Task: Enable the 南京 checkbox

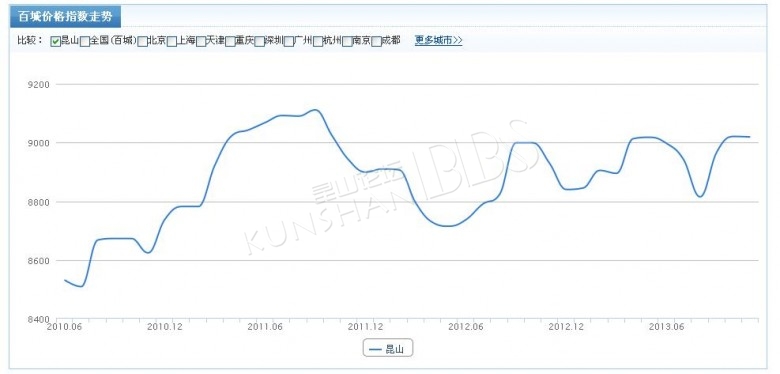Action: pyautogui.click(x=347, y=42)
